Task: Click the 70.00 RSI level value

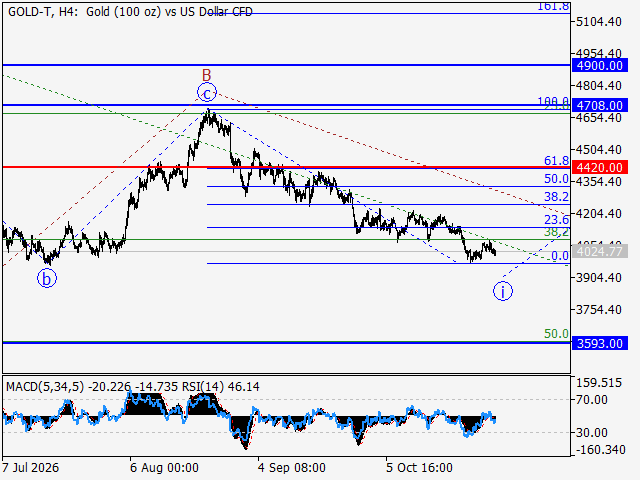Action: pyautogui.click(x=593, y=400)
